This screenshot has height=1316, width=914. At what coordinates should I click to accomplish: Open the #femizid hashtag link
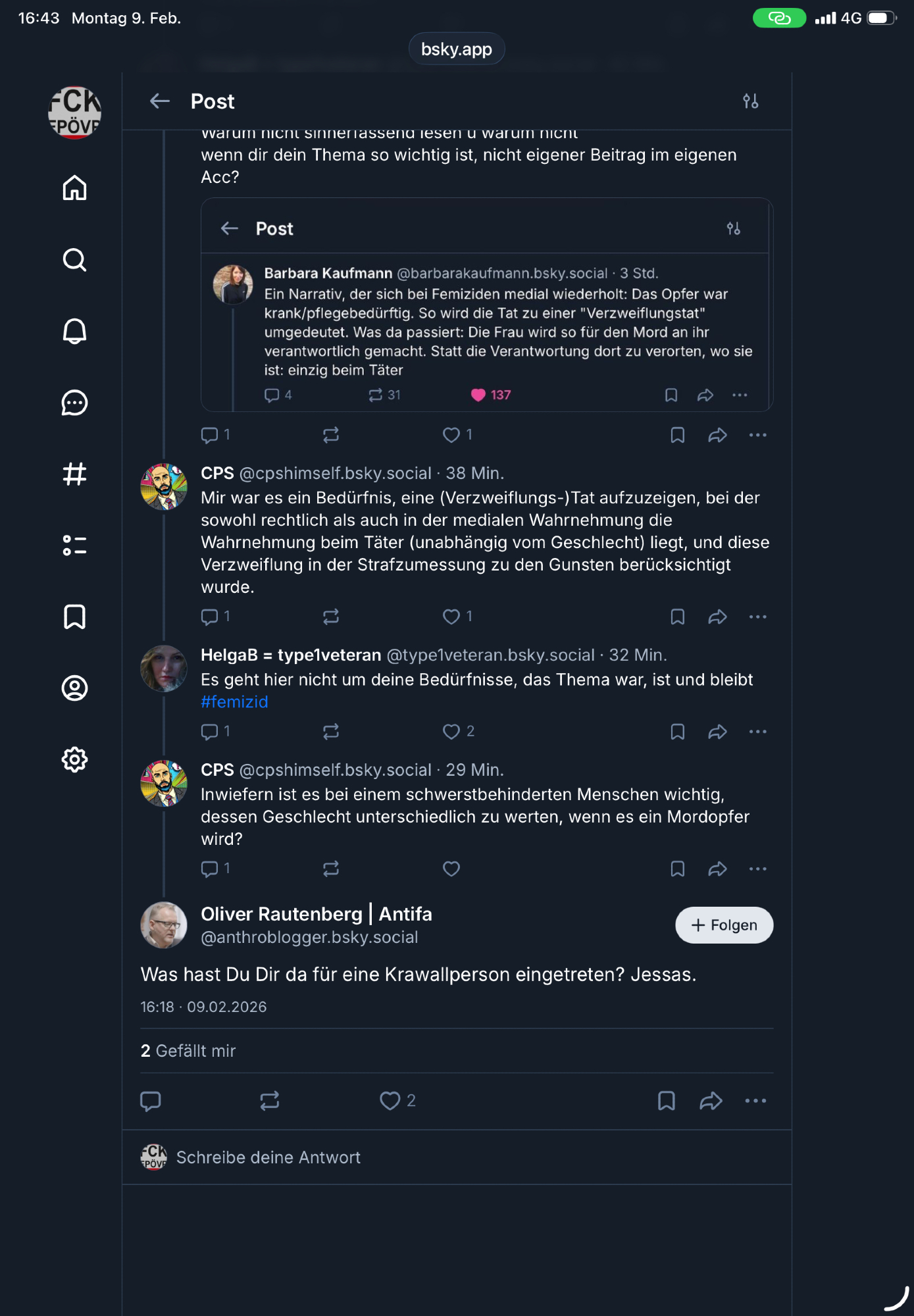click(x=234, y=702)
